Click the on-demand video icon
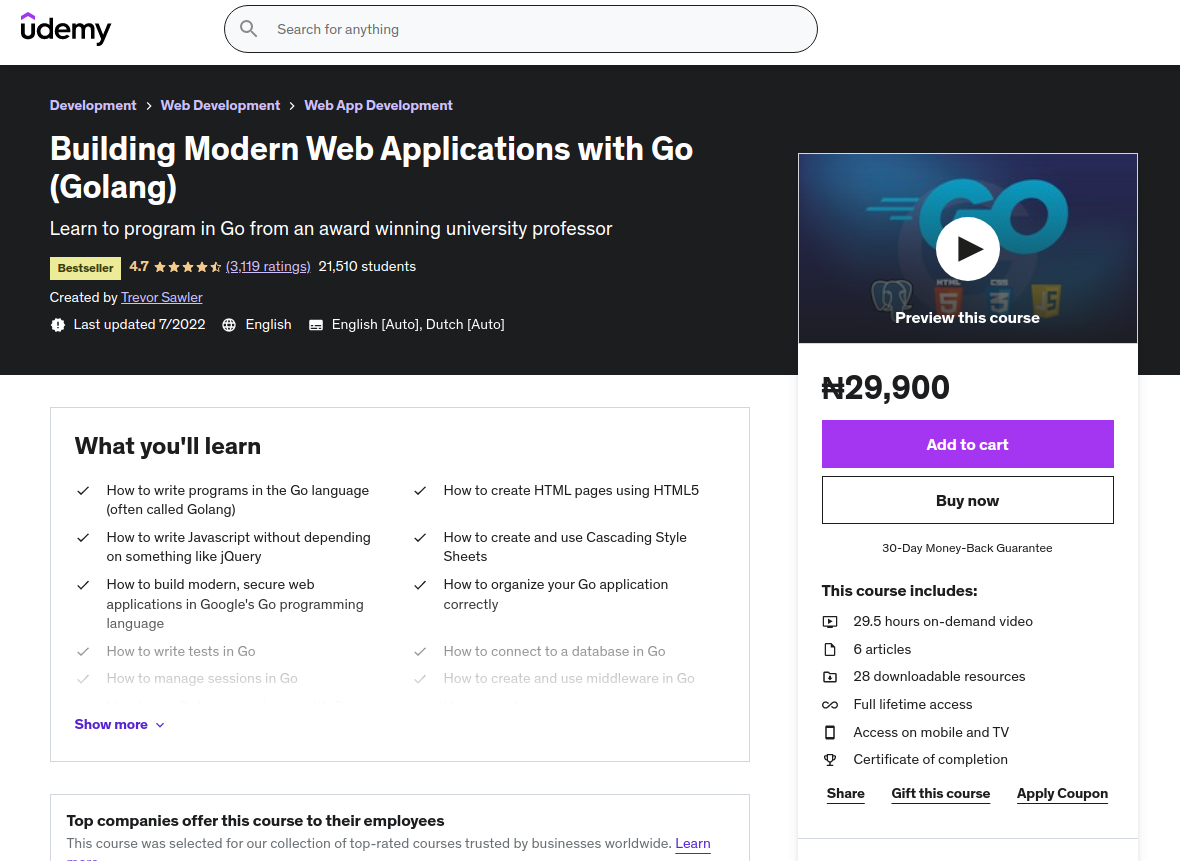The width and height of the screenshot is (1180, 861). (x=830, y=622)
